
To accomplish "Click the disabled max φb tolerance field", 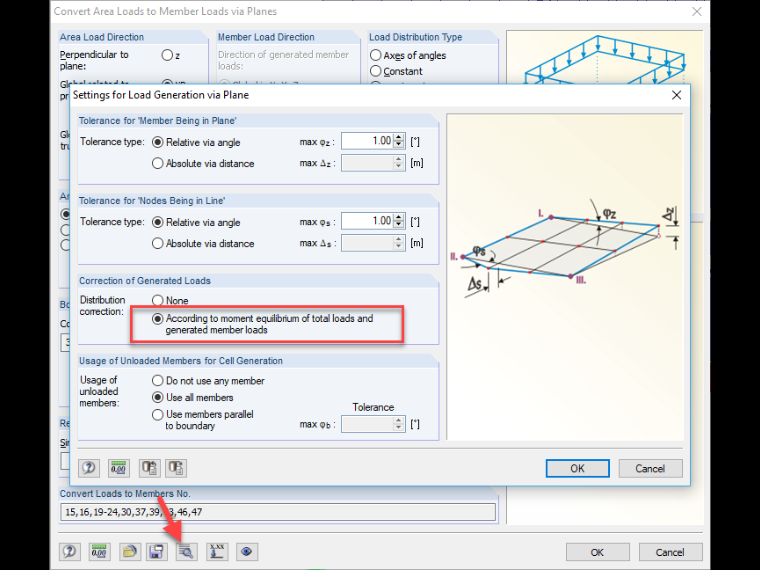I will tap(367, 424).
